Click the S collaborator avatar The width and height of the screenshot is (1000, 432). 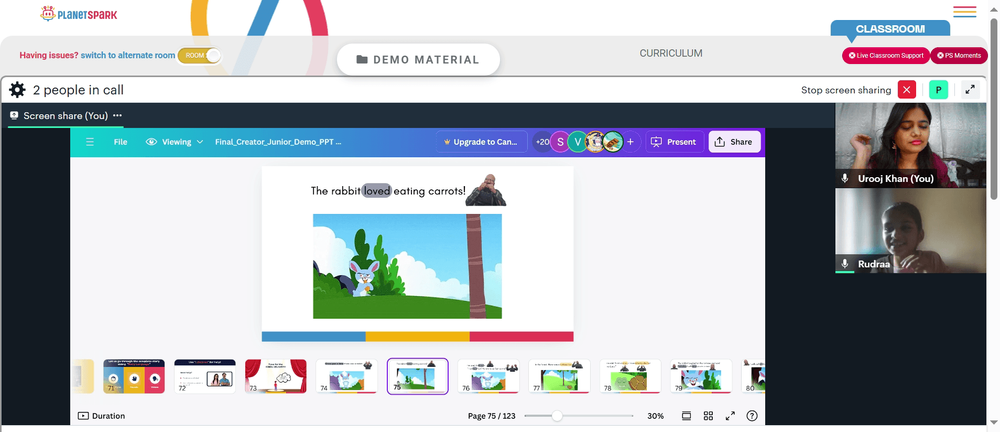pyautogui.click(x=560, y=142)
